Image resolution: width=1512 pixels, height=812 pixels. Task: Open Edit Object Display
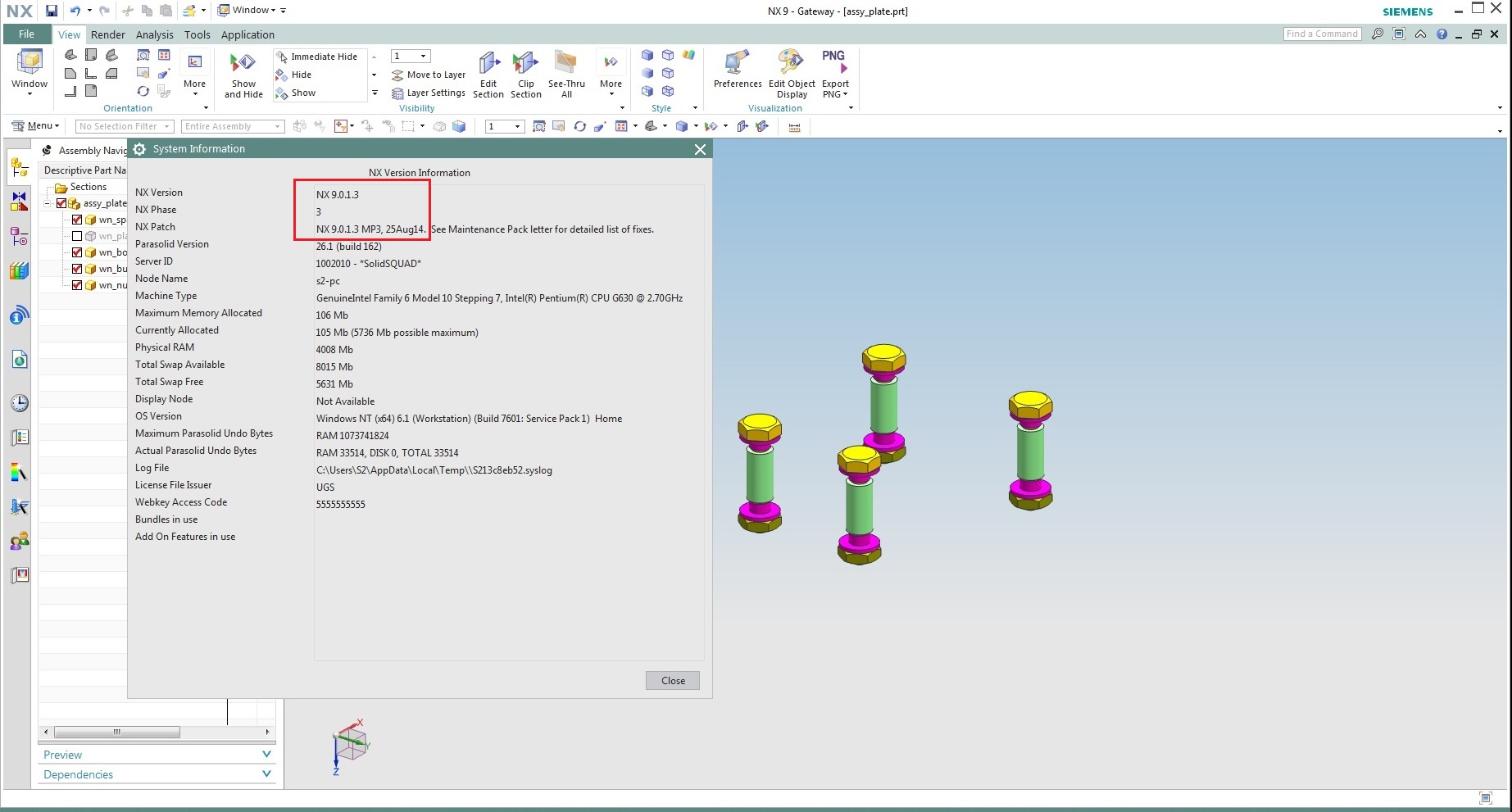click(x=792, y=75)
